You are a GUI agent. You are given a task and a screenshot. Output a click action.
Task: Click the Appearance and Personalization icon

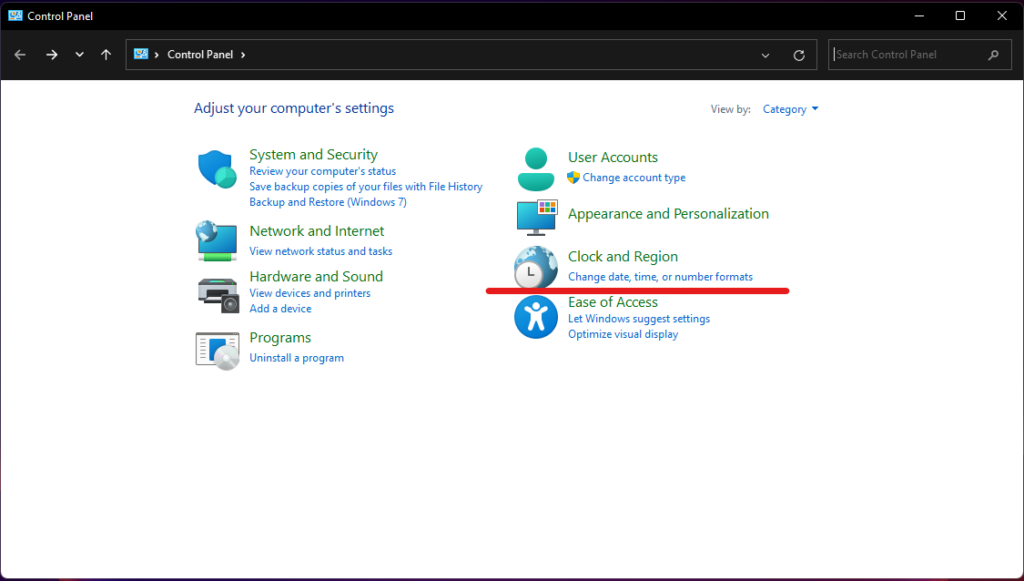pos(536,216)
